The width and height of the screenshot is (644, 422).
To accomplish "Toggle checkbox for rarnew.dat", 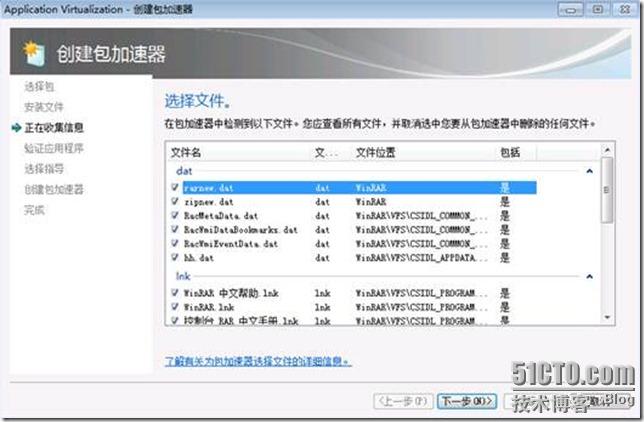I will [175, 187].
